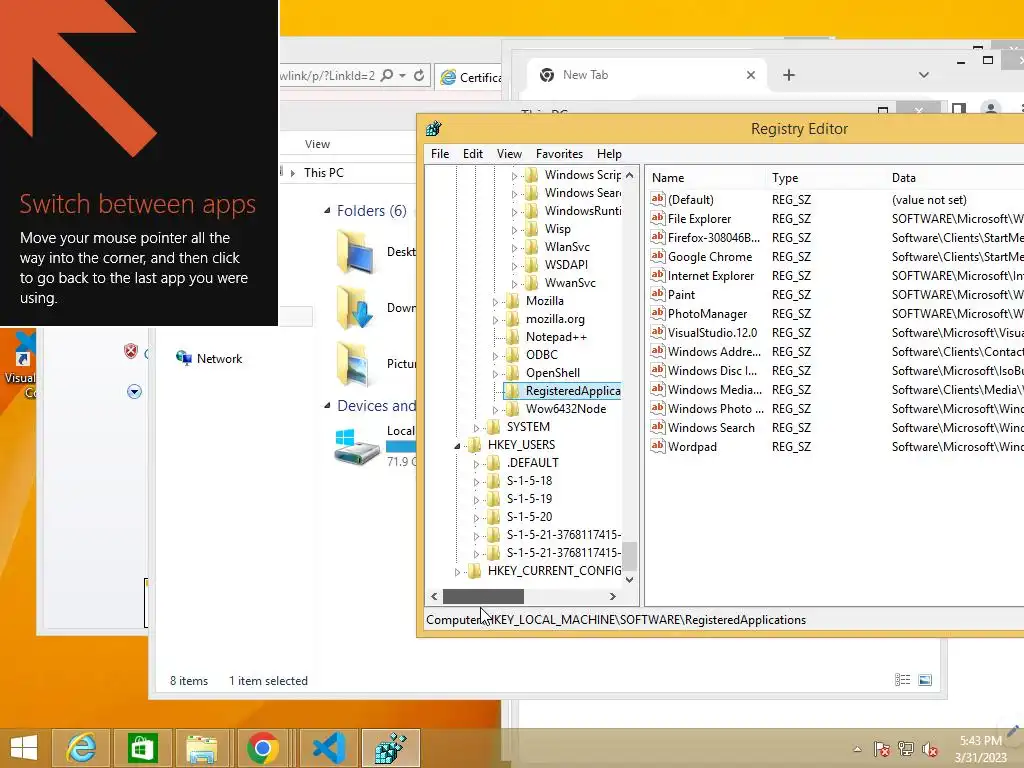Click the tree horizontal scroll-left arrow
This screenshot has height=768, width=1024.
coord(434,596)
